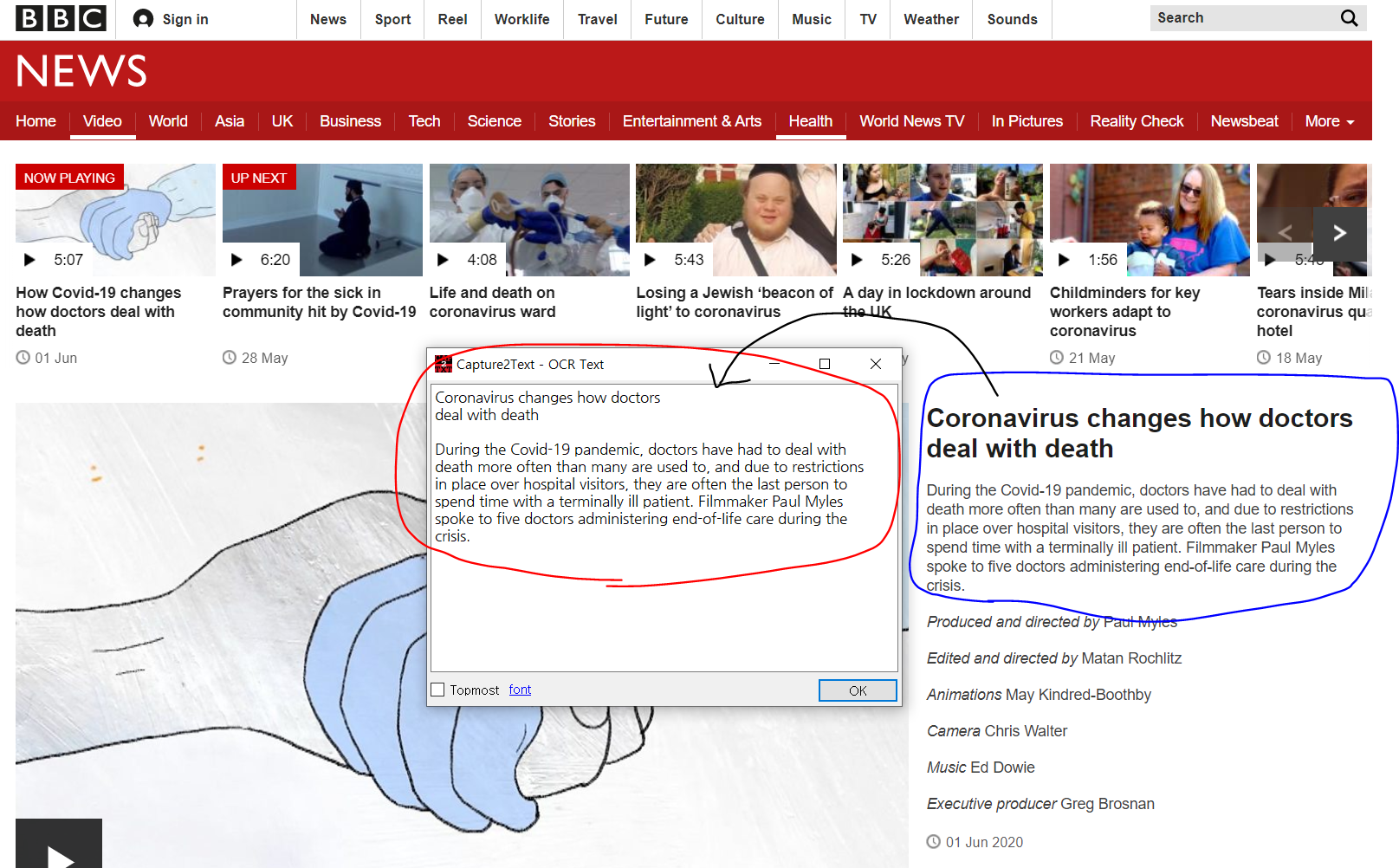Open the Weather top menu item
The image size is (1399, 868).
click(931, 19)
